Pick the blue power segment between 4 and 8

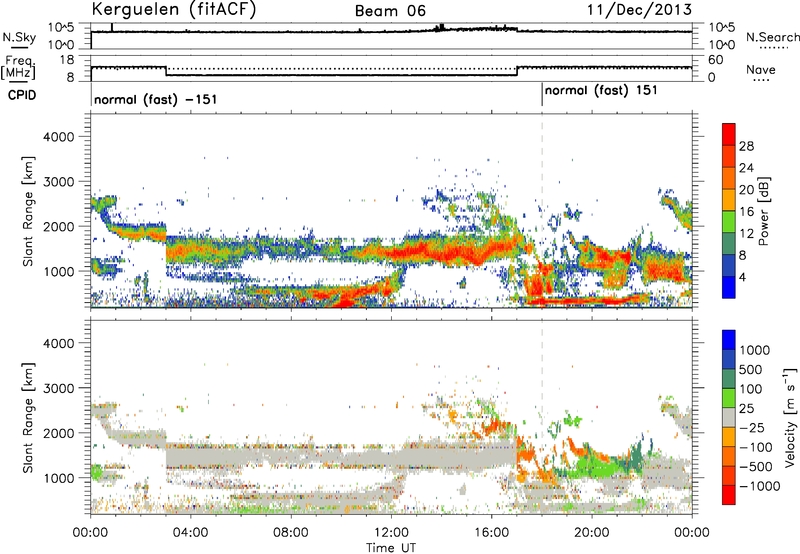[x=729, y=266]
